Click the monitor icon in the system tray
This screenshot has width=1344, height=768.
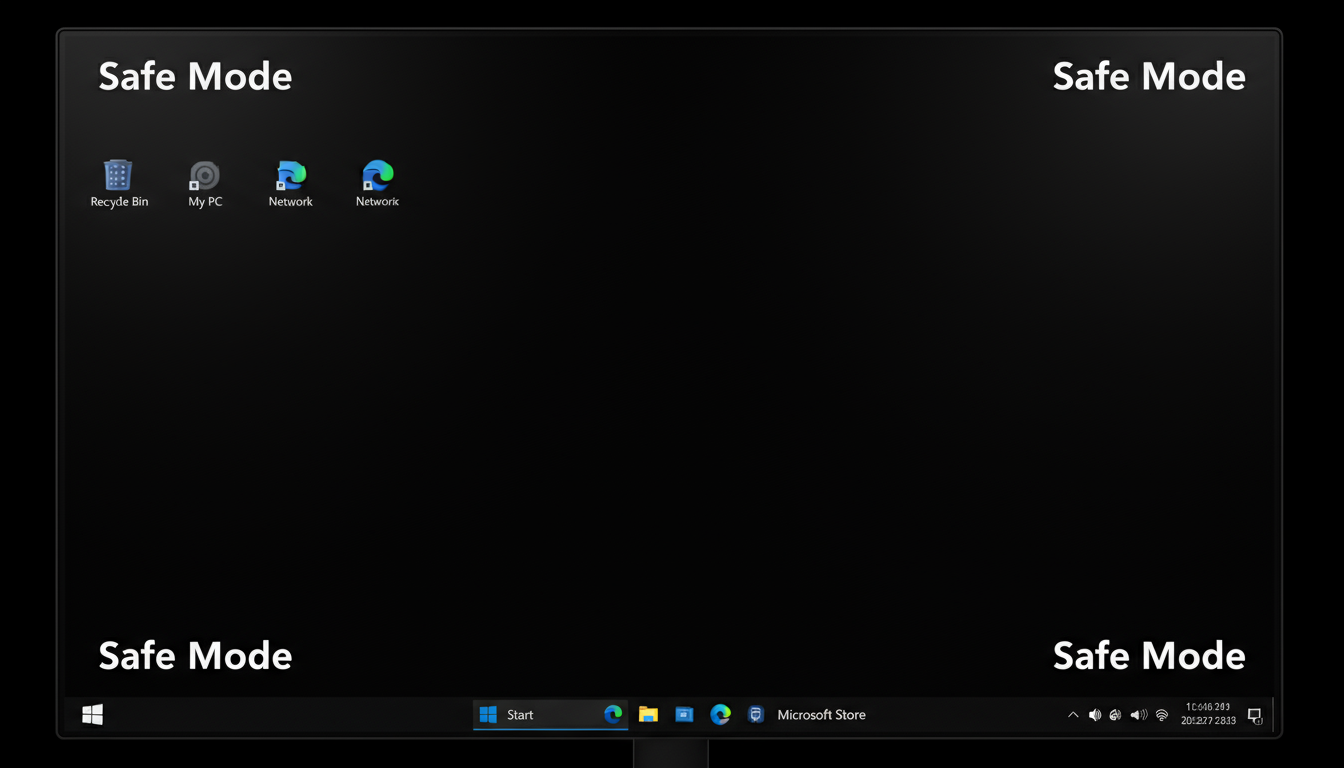pyautogui.click(x=1255, y=715)
